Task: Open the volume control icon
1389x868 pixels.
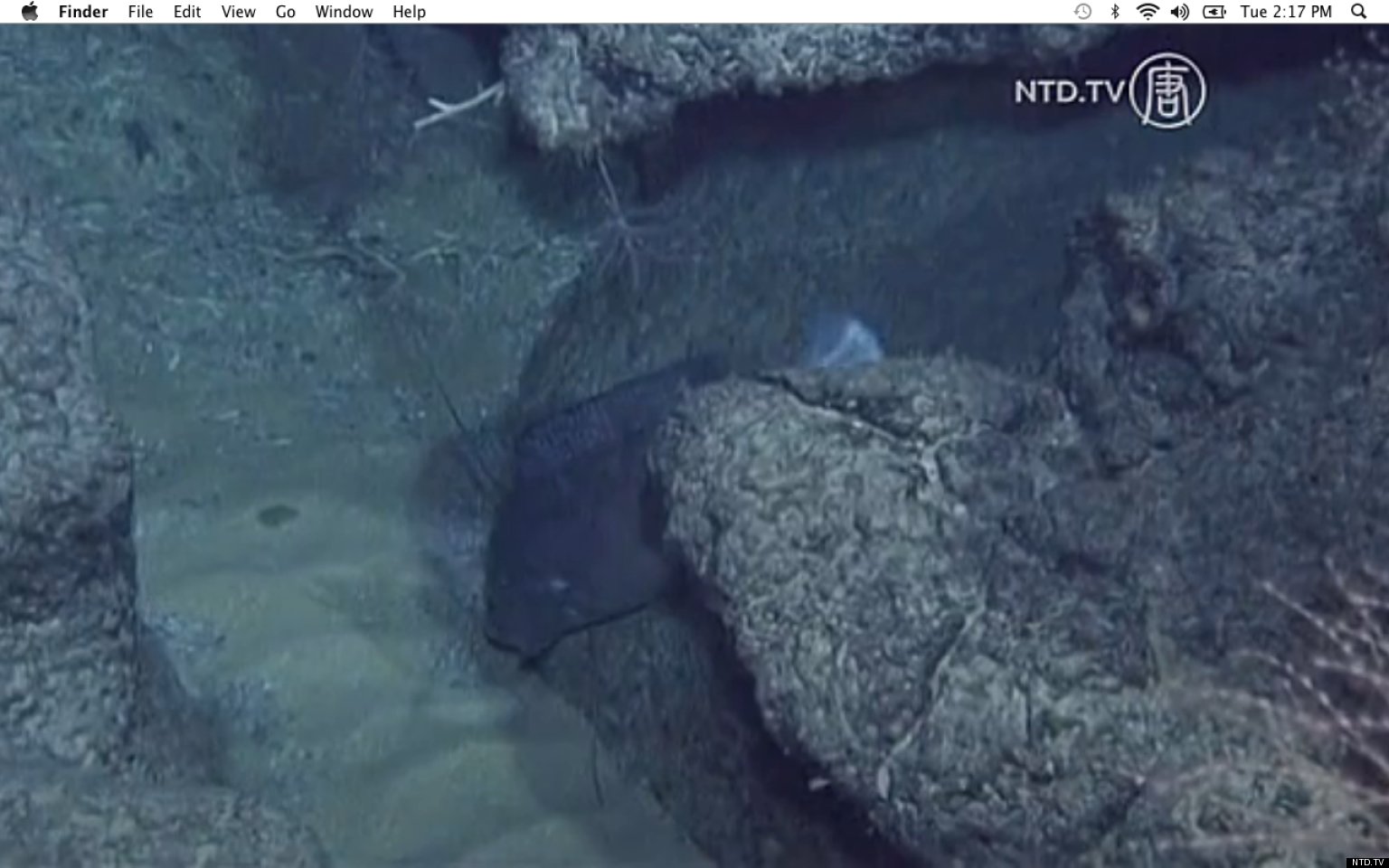Action: (1180, 12)
